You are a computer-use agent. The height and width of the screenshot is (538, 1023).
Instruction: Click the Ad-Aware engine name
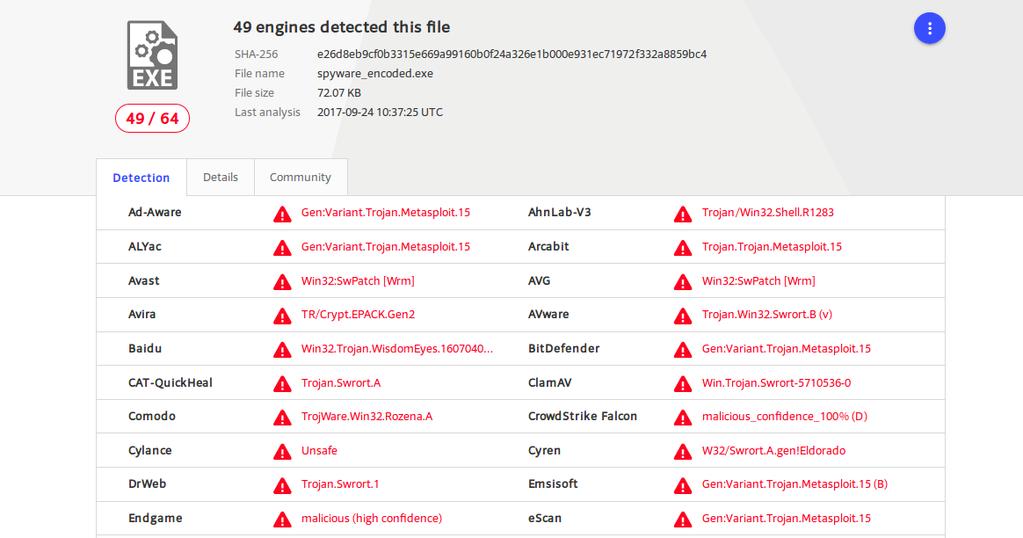click(155, 212)
